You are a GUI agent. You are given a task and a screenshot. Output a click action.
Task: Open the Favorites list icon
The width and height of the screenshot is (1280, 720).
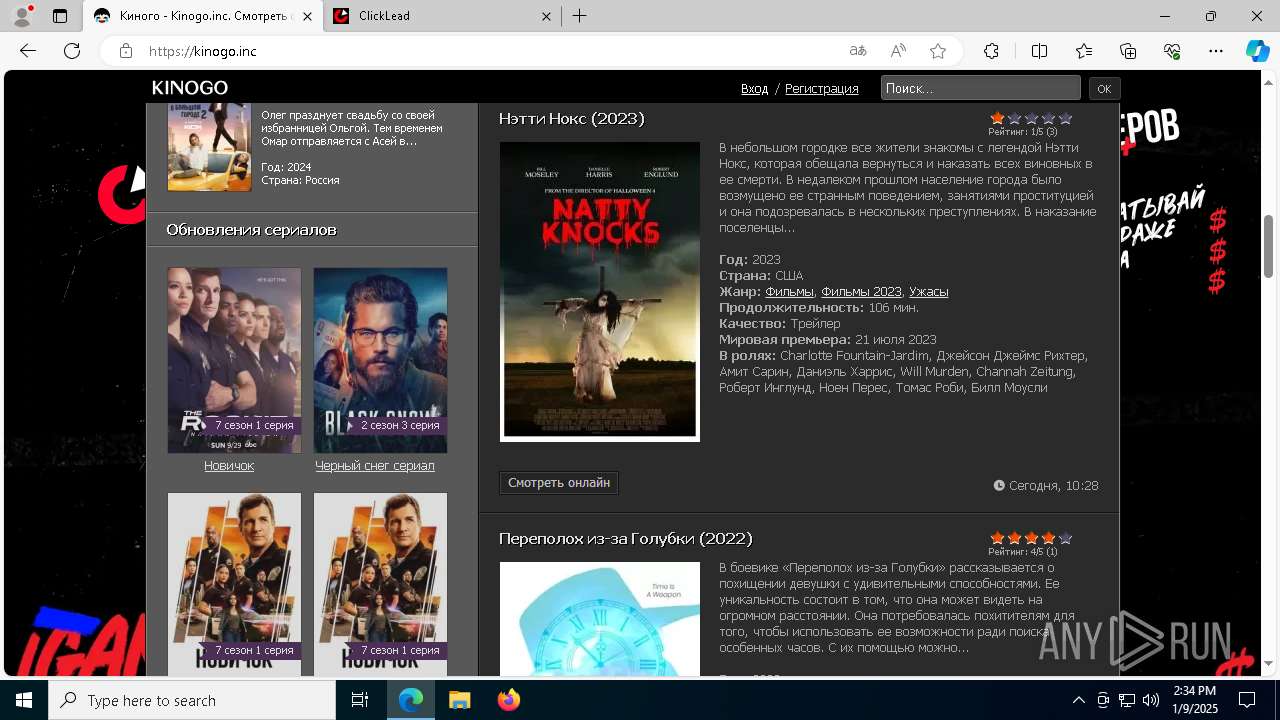click(1084, 51)
